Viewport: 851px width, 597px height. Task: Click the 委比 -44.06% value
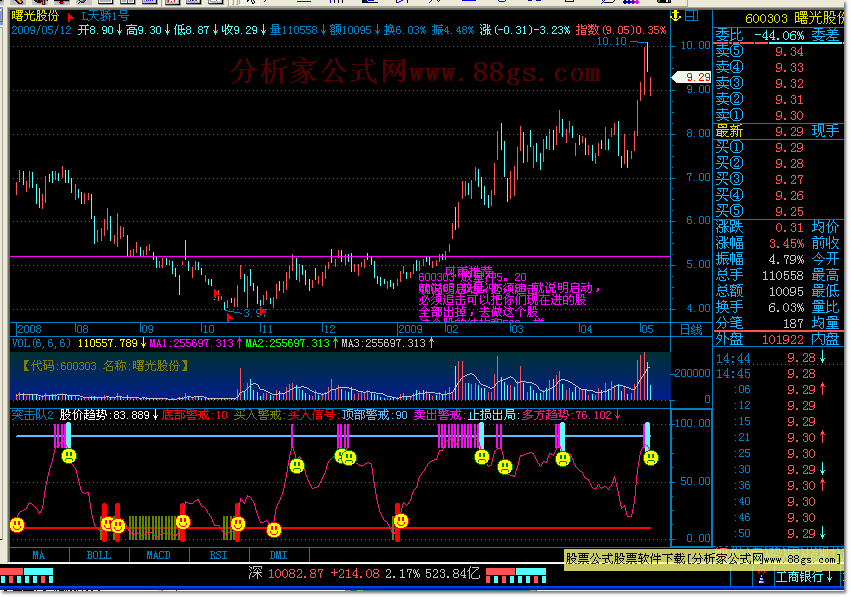coord(779,36)
